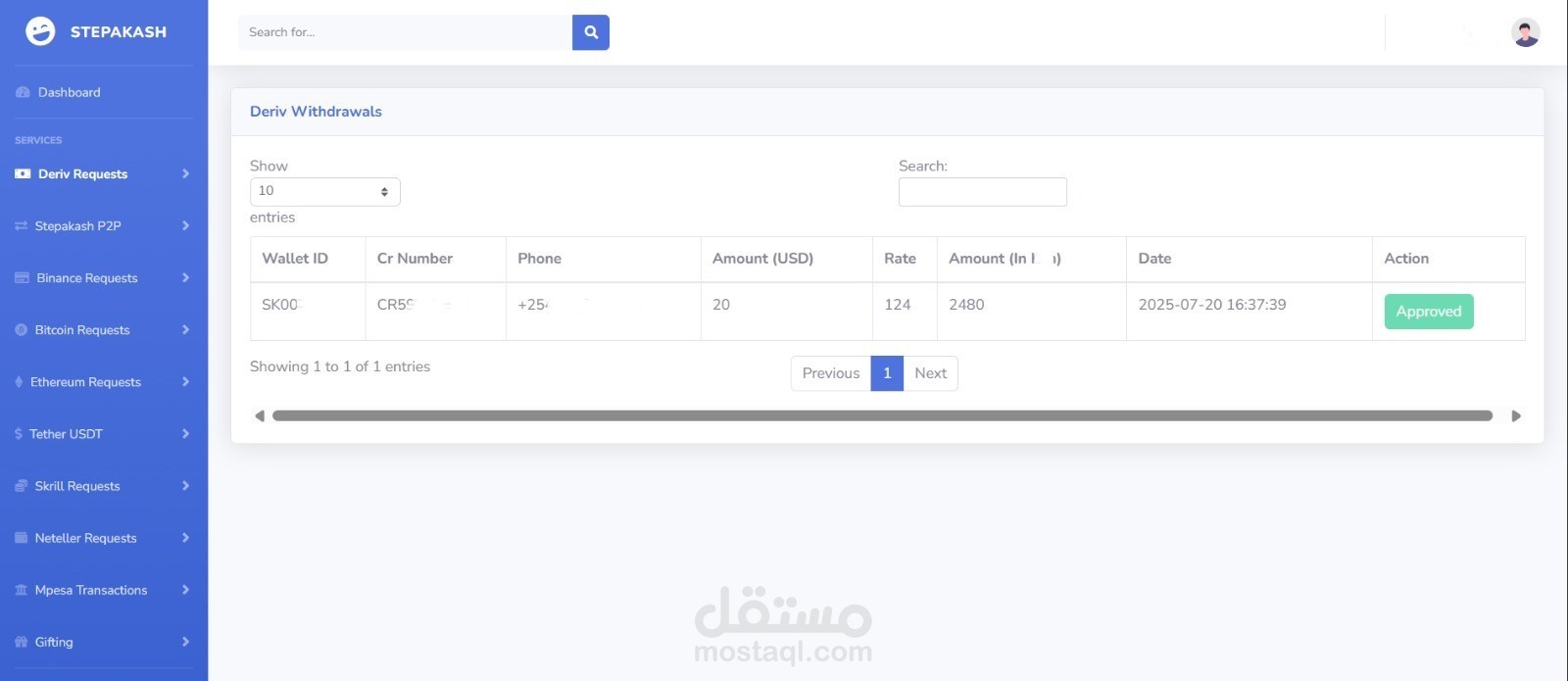Click the Stepakash smiley logo icon
The image size is (1568, 681).
pyautogui.click(x=40, y=31)
